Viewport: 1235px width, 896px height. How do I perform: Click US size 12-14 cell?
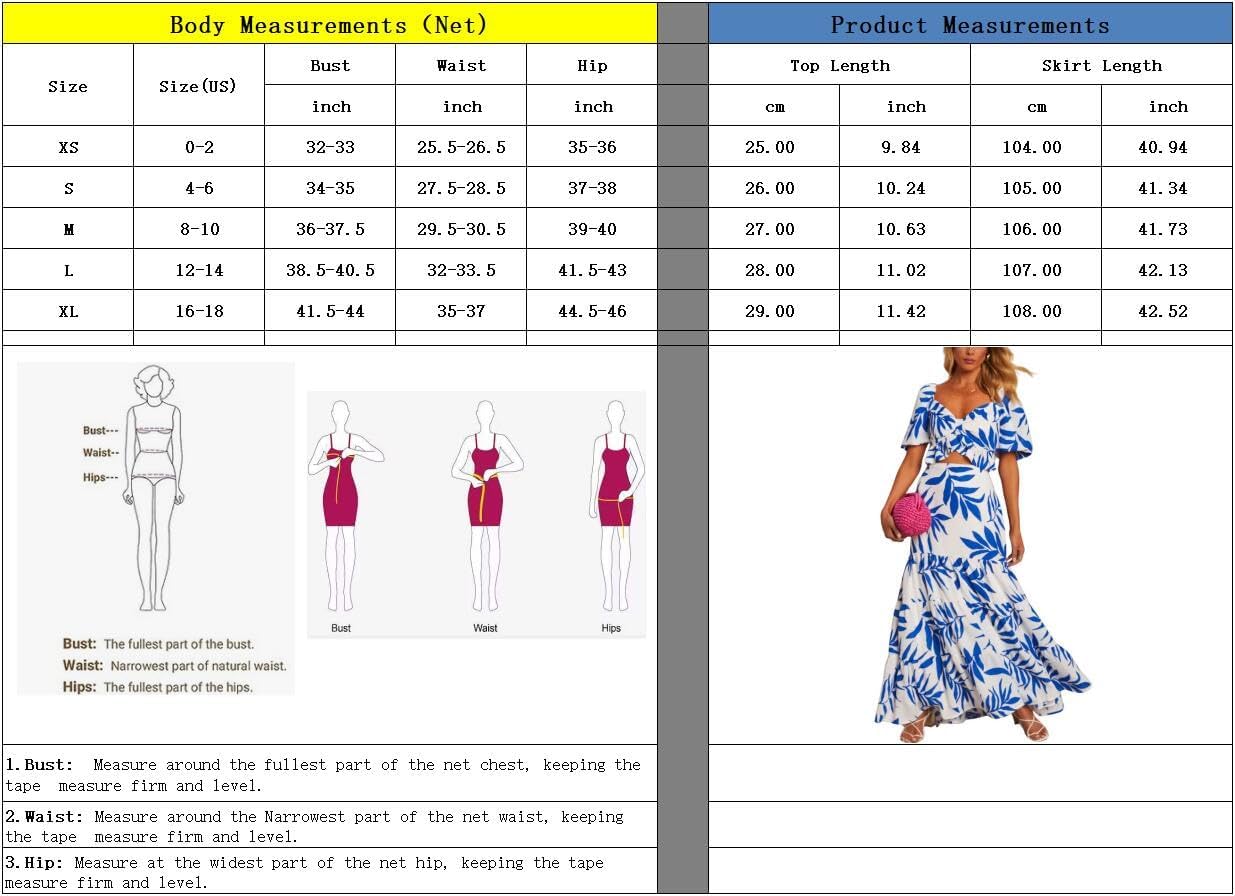point(199,270)
